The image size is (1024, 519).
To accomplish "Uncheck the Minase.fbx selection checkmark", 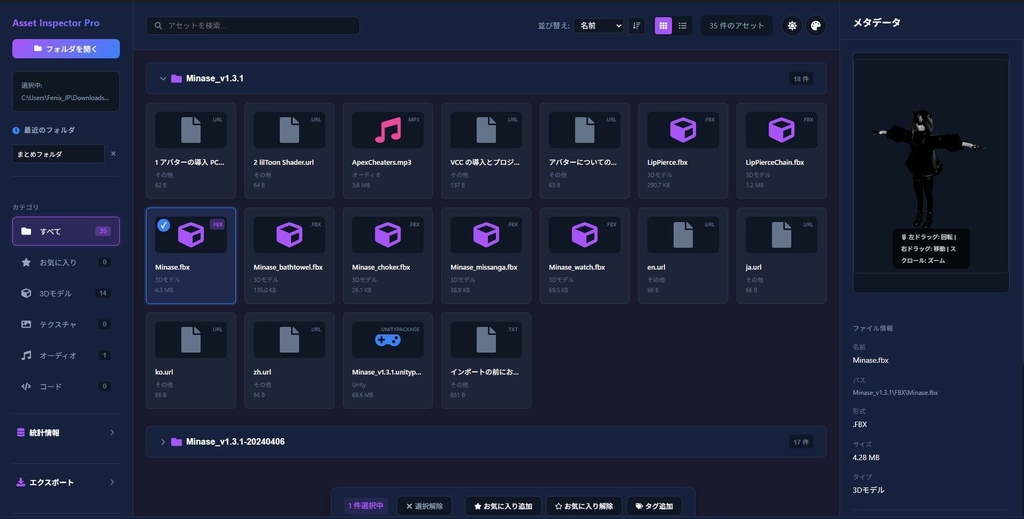I will point(163,225).
